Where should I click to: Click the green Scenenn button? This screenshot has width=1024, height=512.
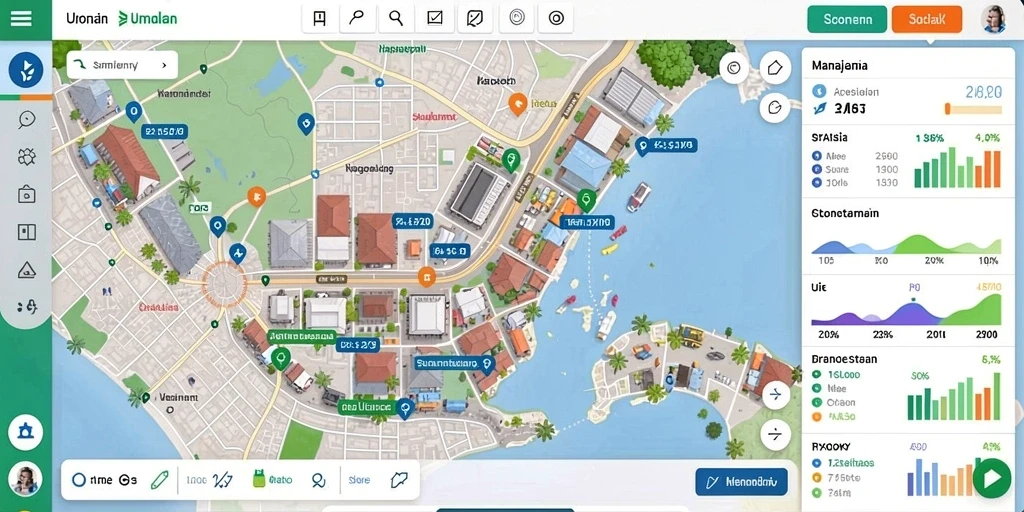847,20
